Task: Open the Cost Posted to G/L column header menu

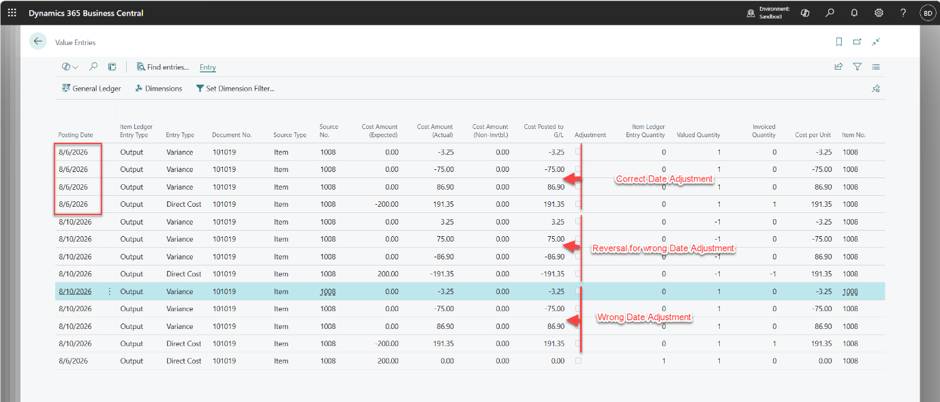Action: click(544, 131)
